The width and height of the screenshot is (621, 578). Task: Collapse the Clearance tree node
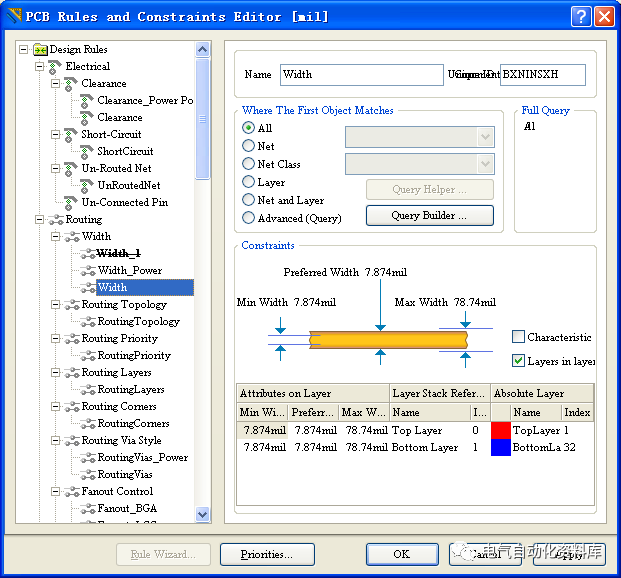click(55, 84)
